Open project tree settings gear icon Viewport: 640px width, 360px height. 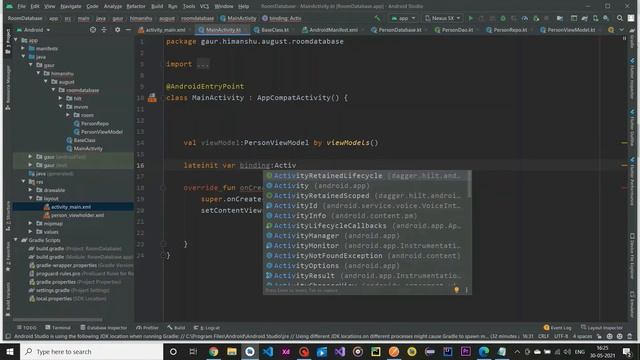click(x=117, y=30)
